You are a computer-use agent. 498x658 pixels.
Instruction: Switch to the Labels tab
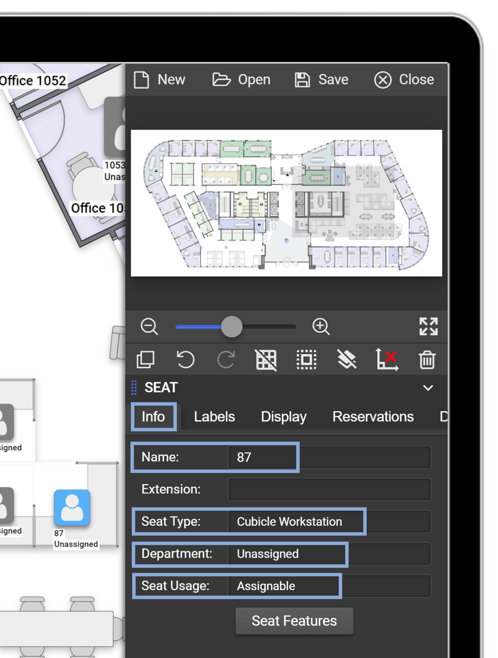click(x=214, y=417)
